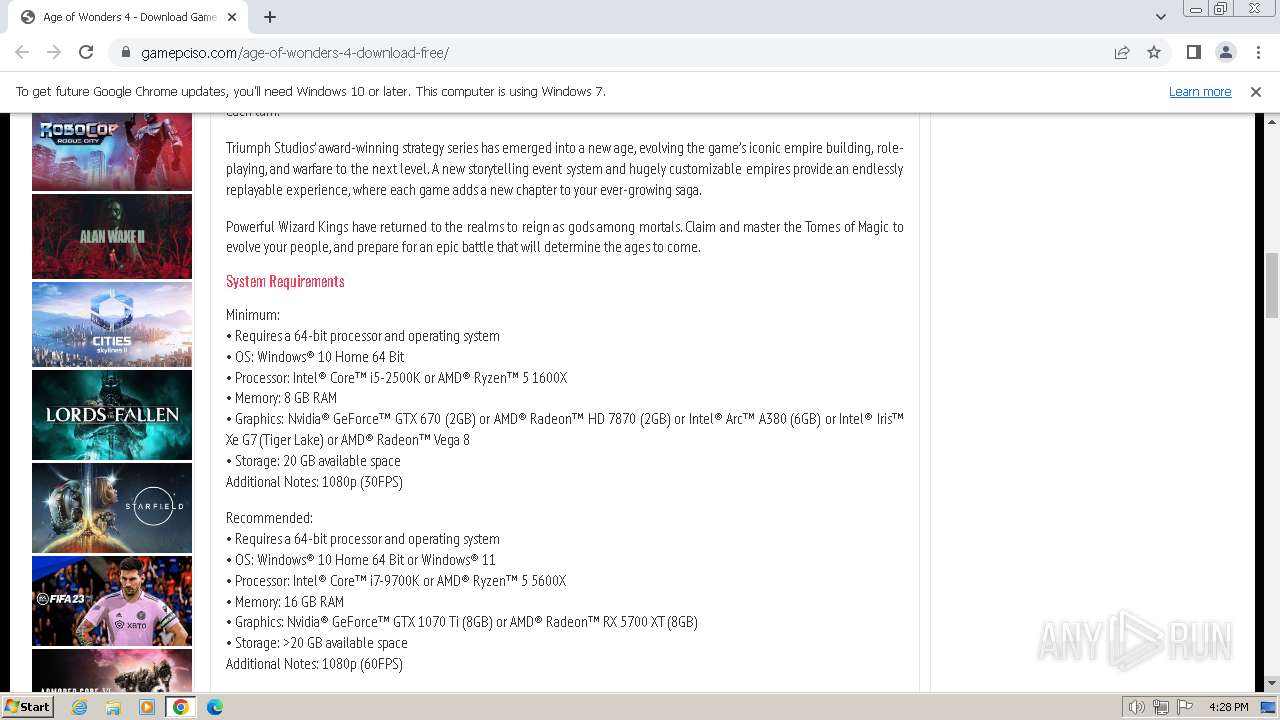Open Windows Media Player on taskbar

point(147,707)
